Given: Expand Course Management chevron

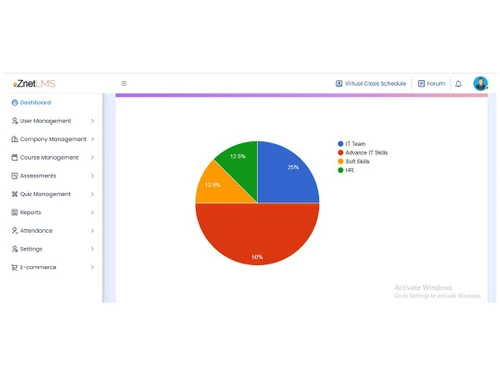Looking at the screenshot, I should (92, 157).
